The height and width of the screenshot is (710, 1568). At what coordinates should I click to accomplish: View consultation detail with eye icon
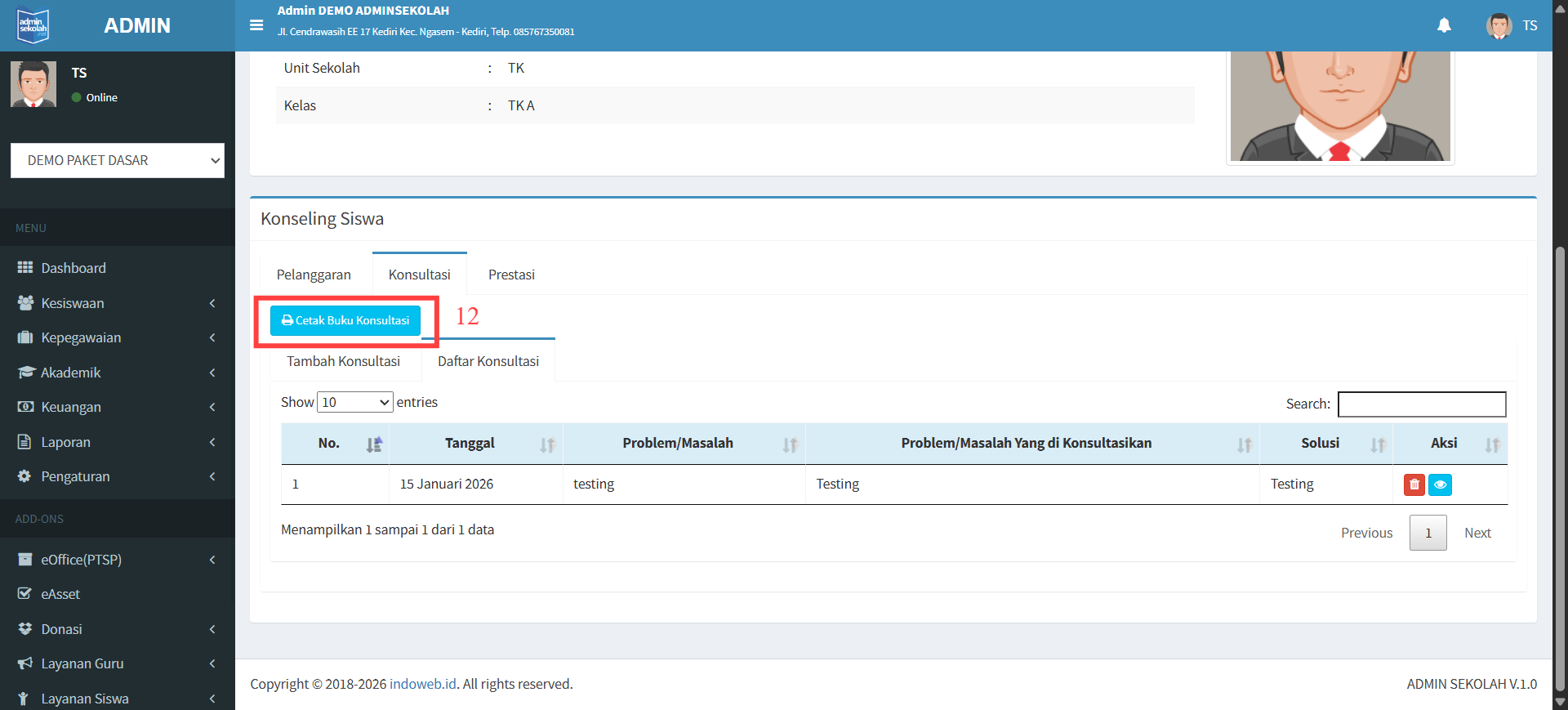pyautogui.click(x=1440, y=484)
